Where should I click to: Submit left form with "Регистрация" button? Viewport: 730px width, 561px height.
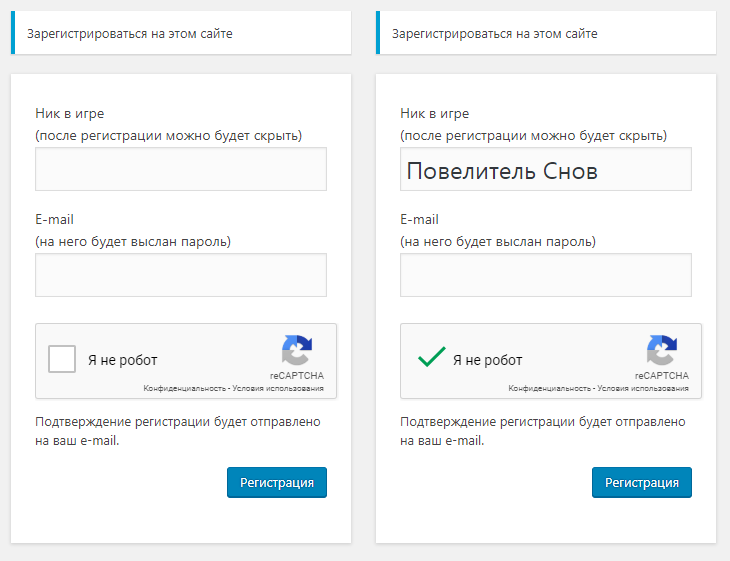point(277,482)
